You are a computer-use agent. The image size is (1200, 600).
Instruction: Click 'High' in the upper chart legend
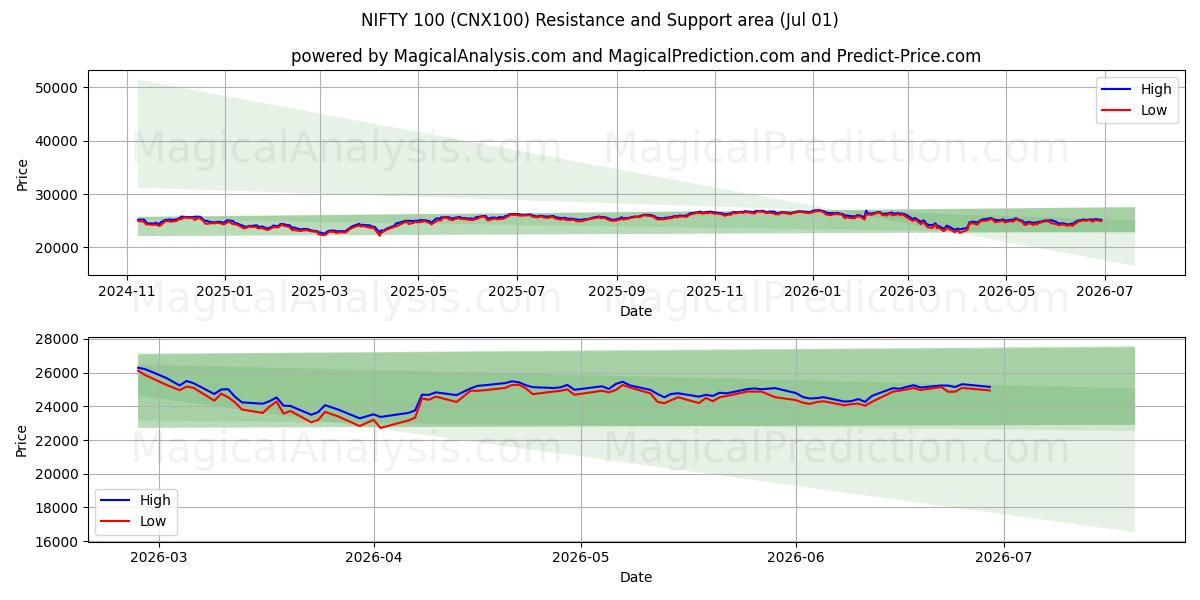click(1156, 89)
